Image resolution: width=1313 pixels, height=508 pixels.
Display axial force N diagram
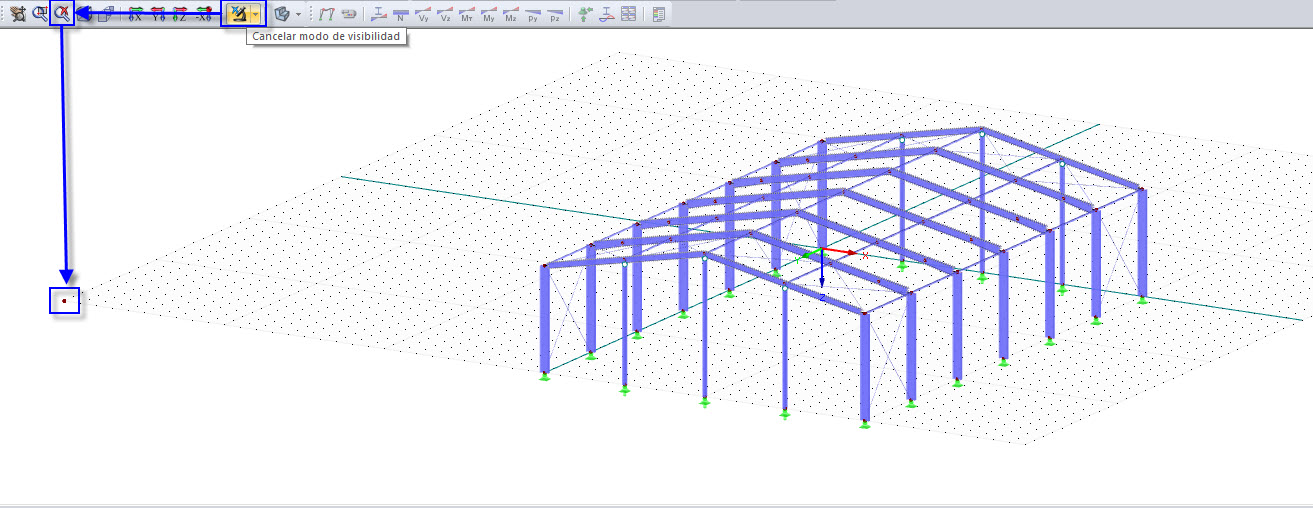tap(401, 14)
